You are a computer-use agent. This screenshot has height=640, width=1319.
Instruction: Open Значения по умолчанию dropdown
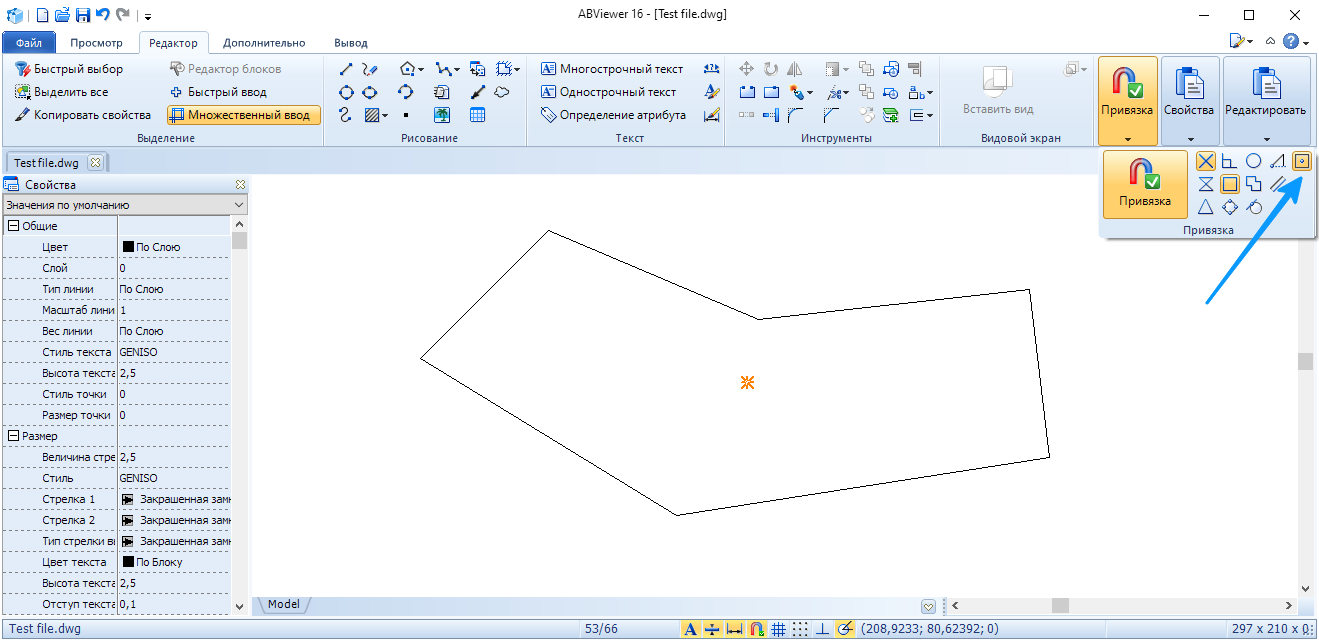click(x=124, y=205)
